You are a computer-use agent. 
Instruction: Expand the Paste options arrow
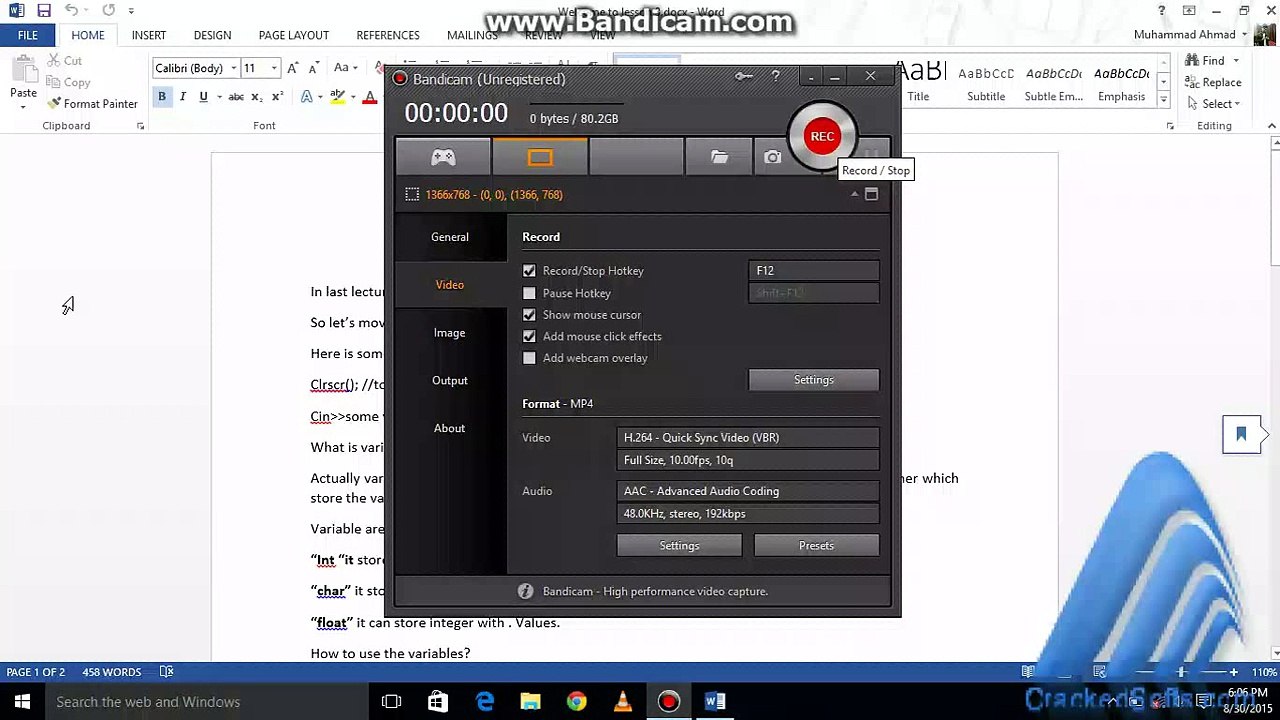point(23,106)
